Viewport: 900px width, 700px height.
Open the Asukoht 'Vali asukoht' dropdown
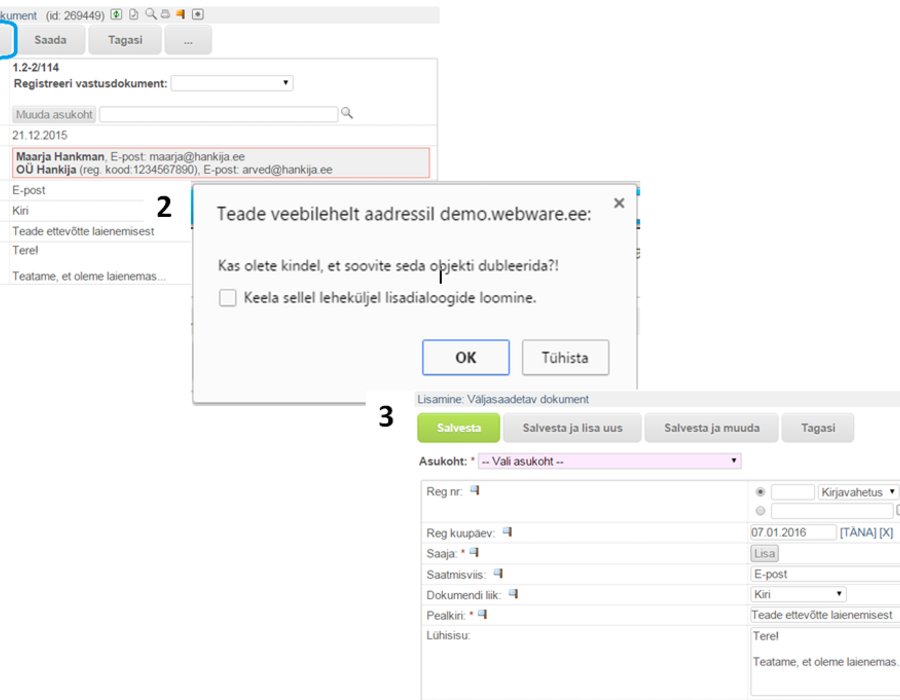(x=609, y=461)
